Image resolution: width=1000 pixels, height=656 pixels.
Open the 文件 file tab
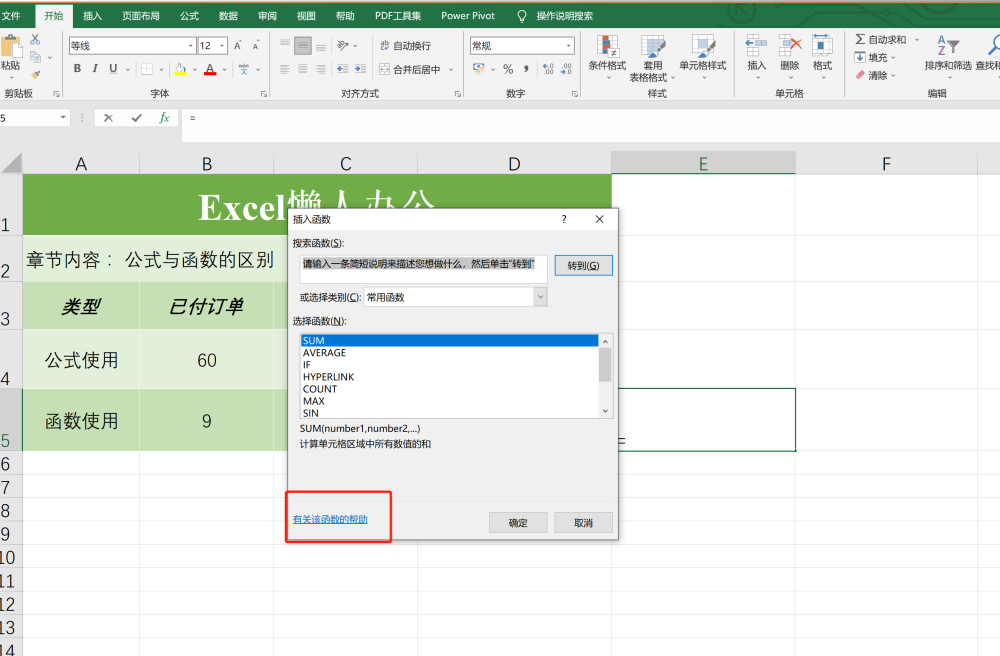[11, 15]
